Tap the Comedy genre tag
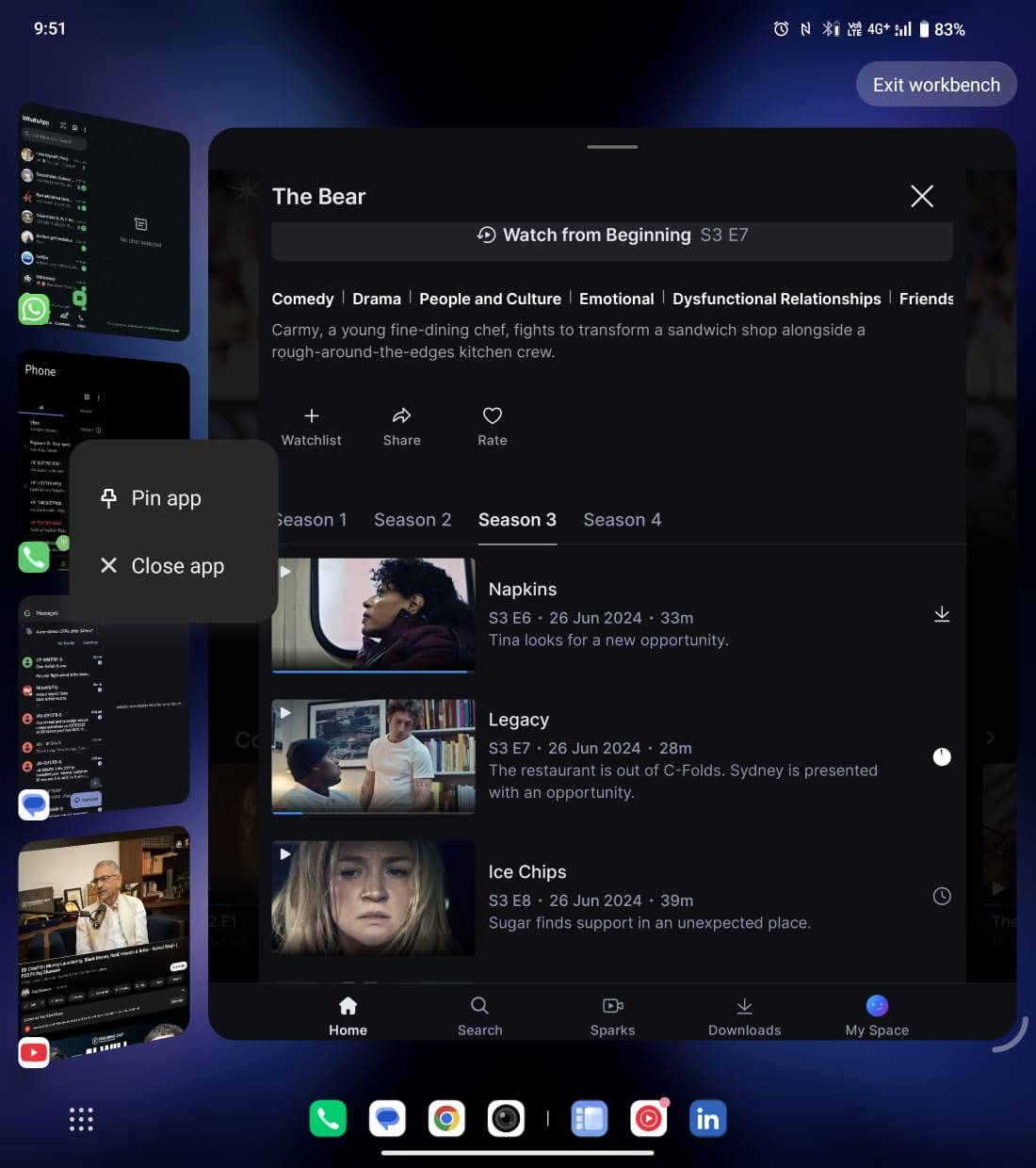Image resolution: width=1036 pixels, height=1168 pixels. tap(302, 299)
